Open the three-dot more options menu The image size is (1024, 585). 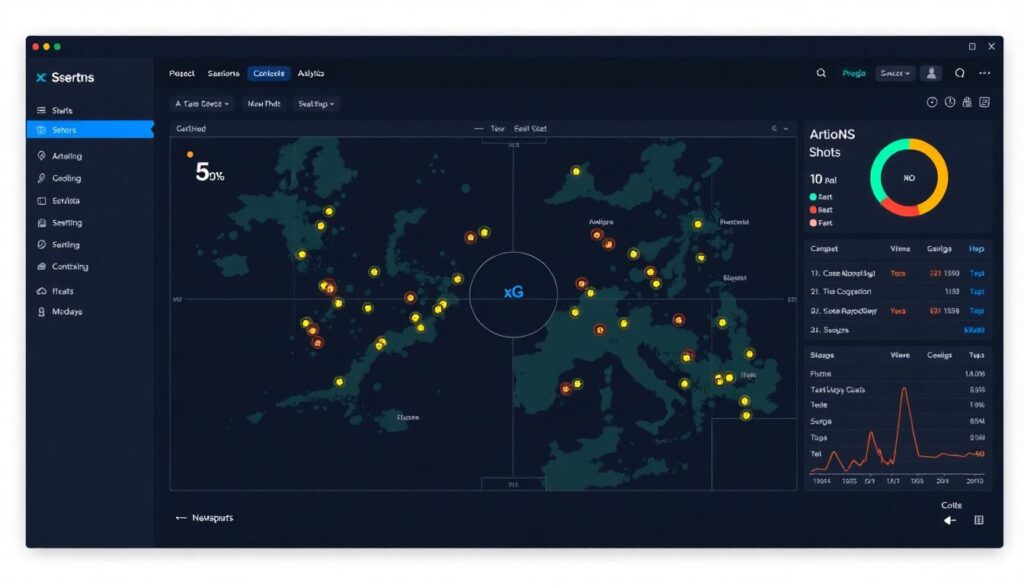click(985, 73)
